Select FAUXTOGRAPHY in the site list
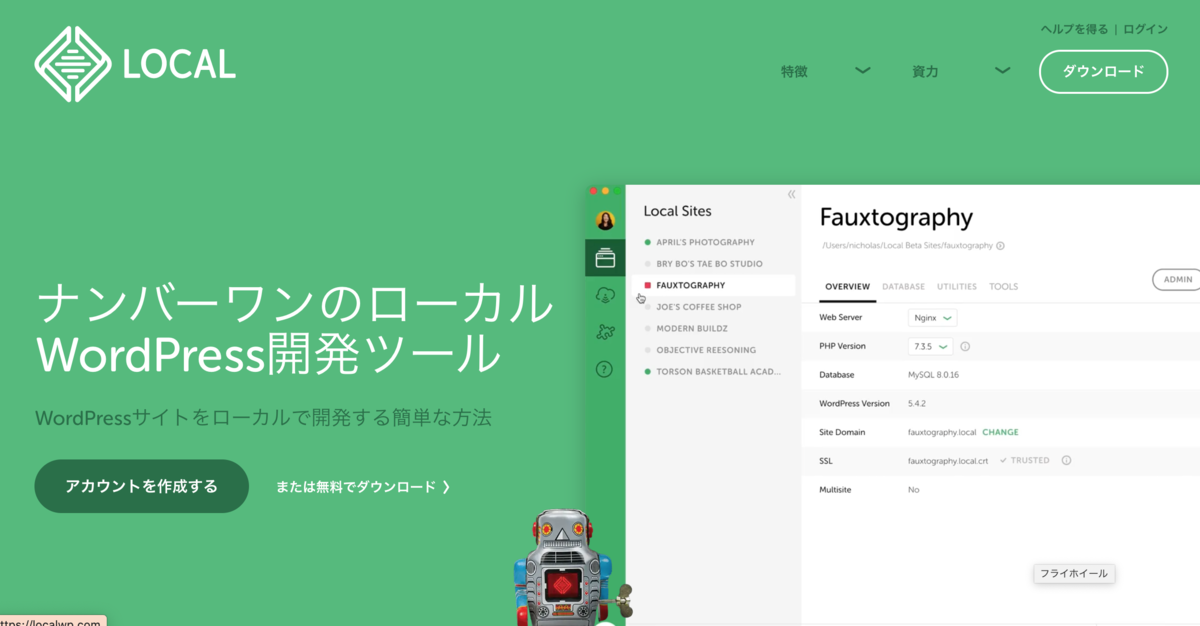 point(713,285)
